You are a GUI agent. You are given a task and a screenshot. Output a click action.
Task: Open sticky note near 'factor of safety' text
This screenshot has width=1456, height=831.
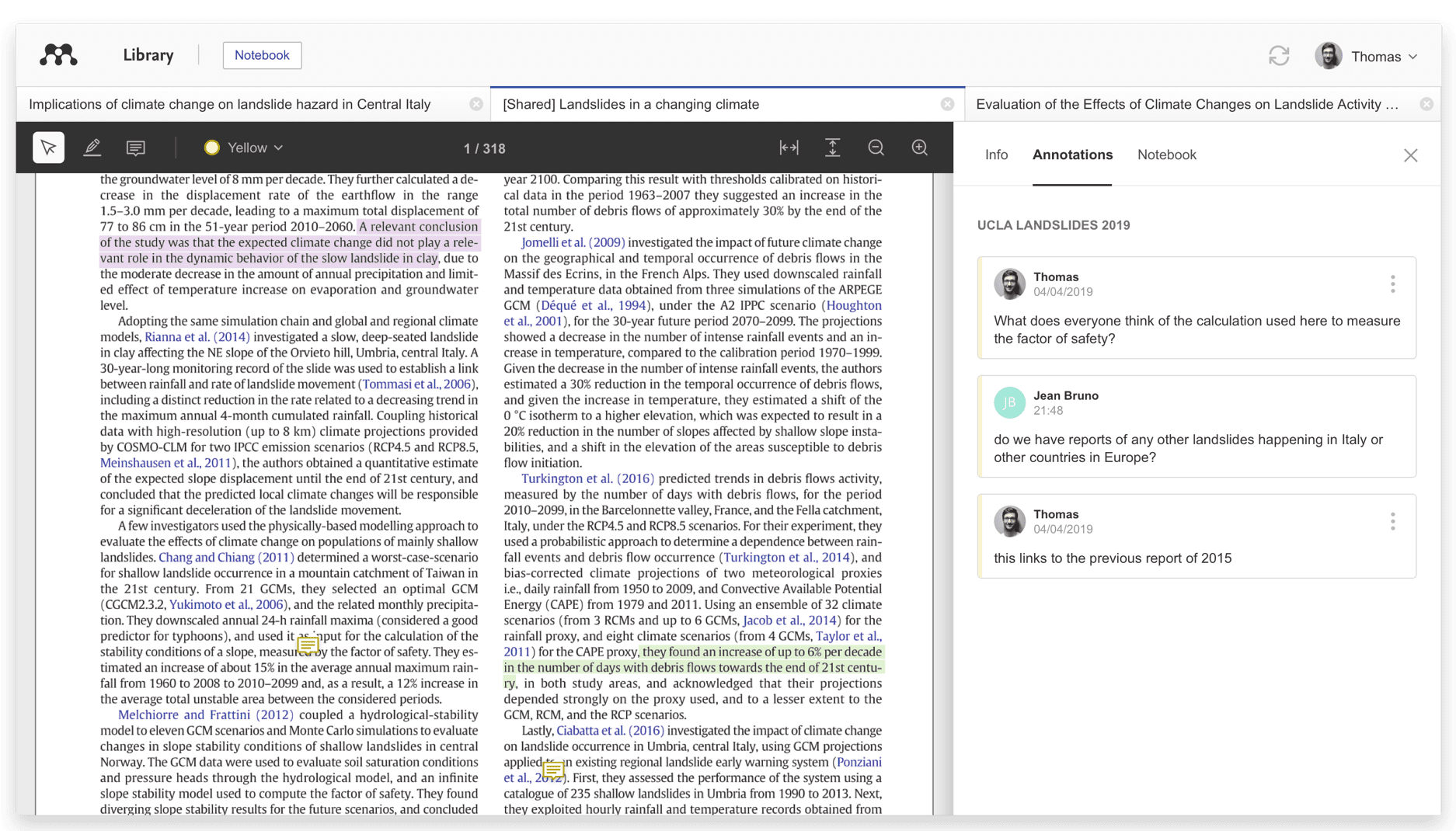click(x=308, y=645)
